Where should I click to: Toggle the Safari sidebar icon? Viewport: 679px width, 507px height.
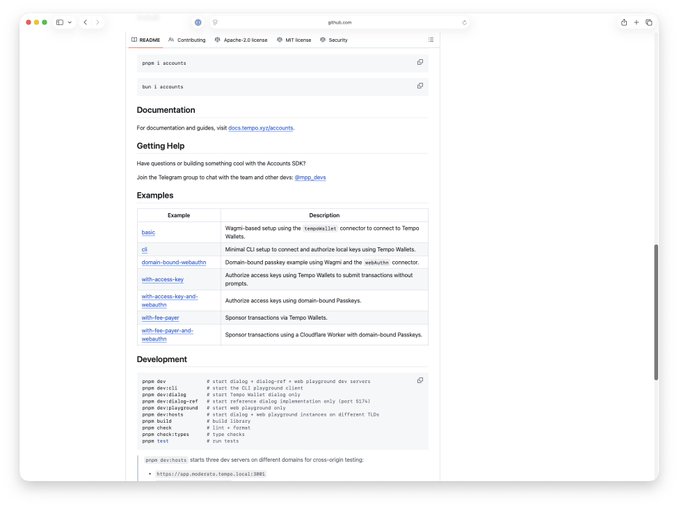[x=59, y=22]
